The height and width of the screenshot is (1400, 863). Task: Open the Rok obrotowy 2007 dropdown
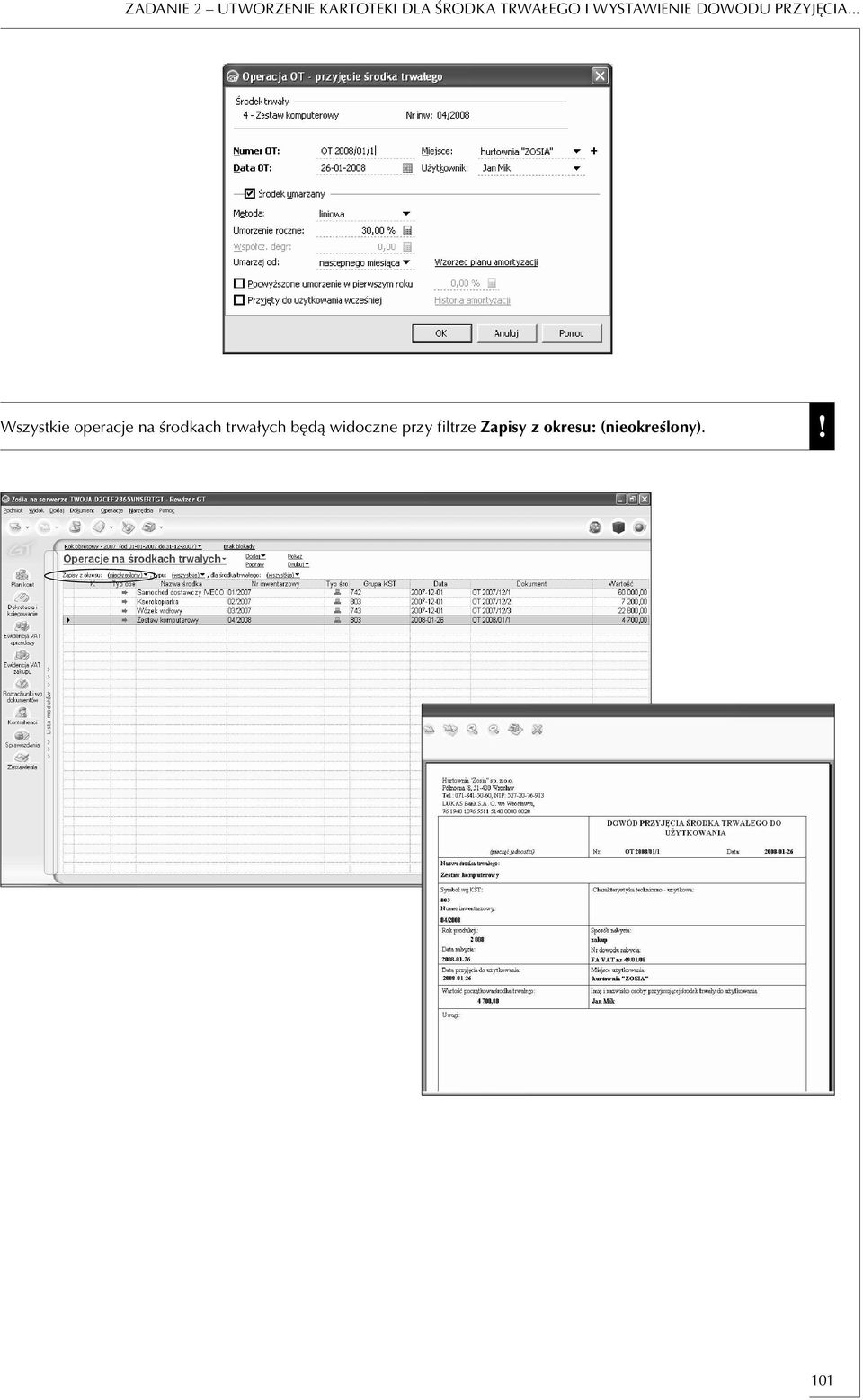coord(133,546)
